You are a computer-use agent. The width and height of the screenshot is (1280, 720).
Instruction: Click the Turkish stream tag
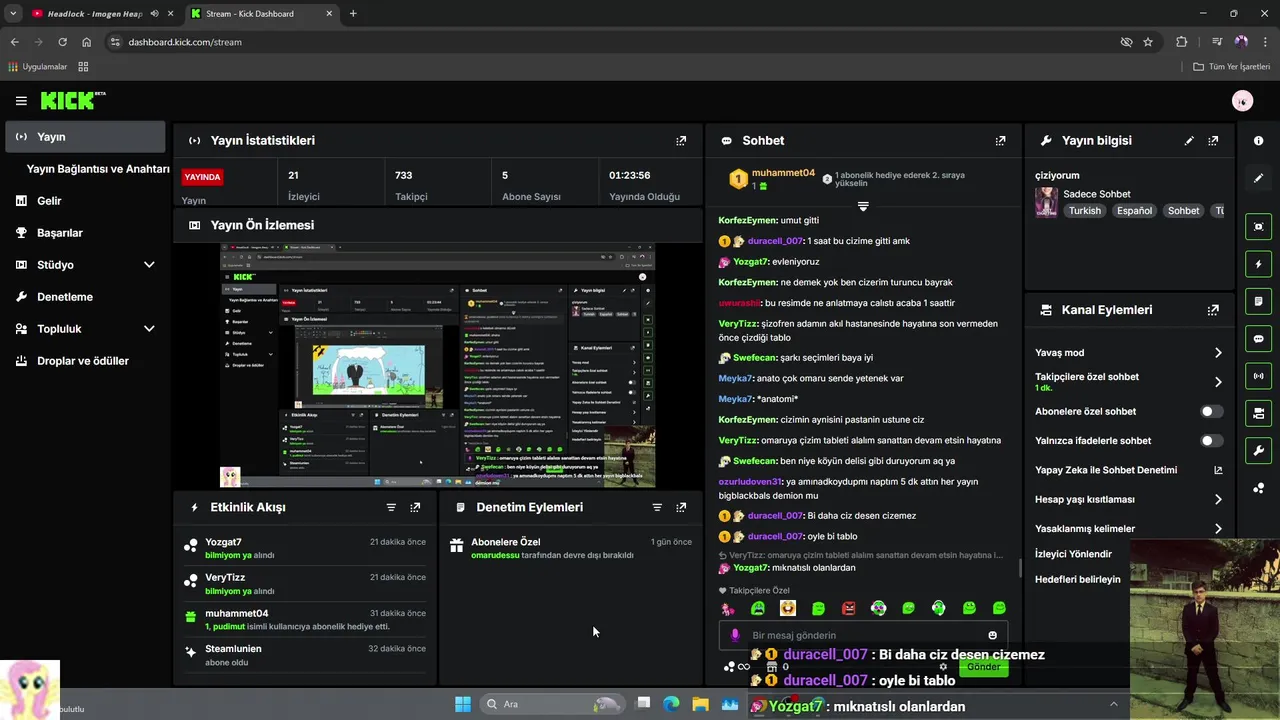coord(1084,211)
